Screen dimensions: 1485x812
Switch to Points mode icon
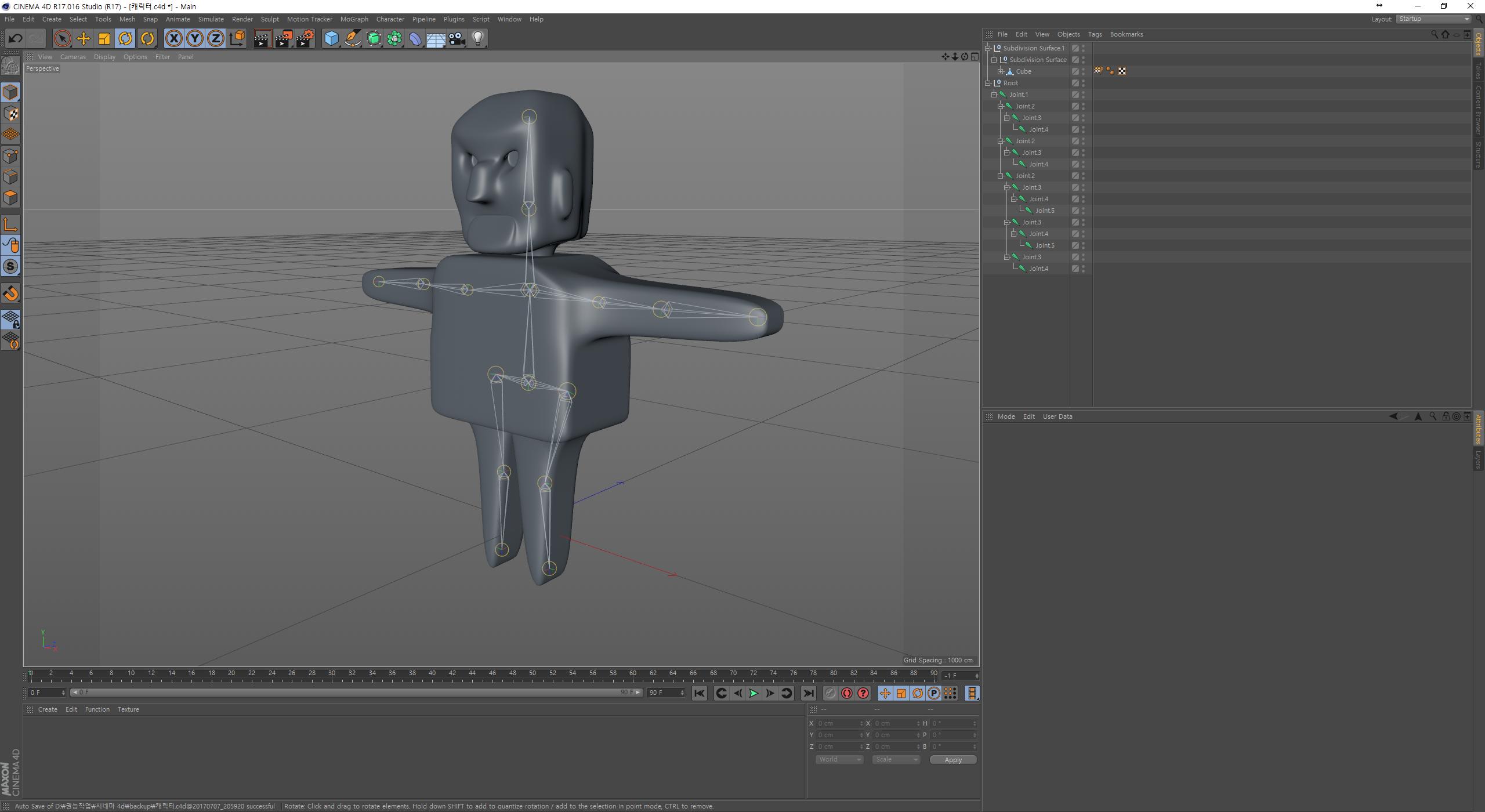coord(10,156)
